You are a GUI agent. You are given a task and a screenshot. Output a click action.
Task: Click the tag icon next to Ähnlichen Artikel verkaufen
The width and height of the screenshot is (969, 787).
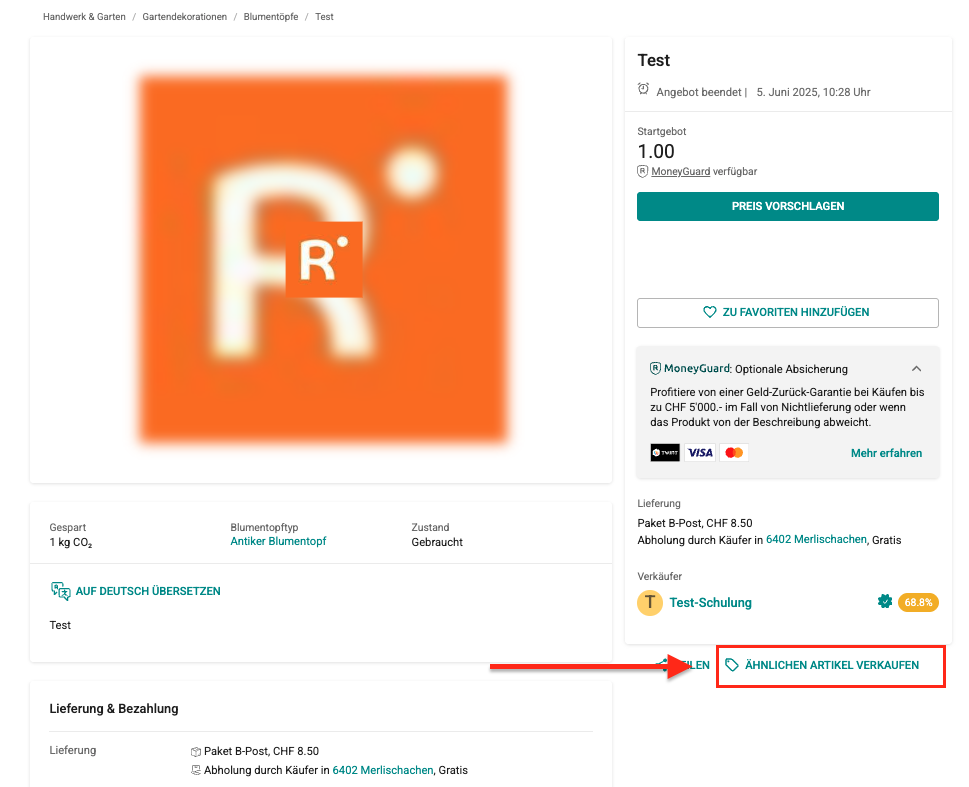tap(732, 665)
